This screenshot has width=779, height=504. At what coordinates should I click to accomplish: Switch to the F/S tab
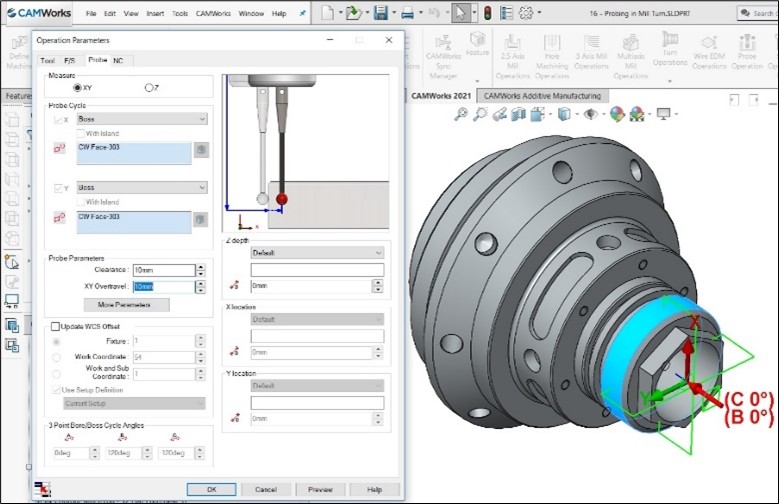70,61
